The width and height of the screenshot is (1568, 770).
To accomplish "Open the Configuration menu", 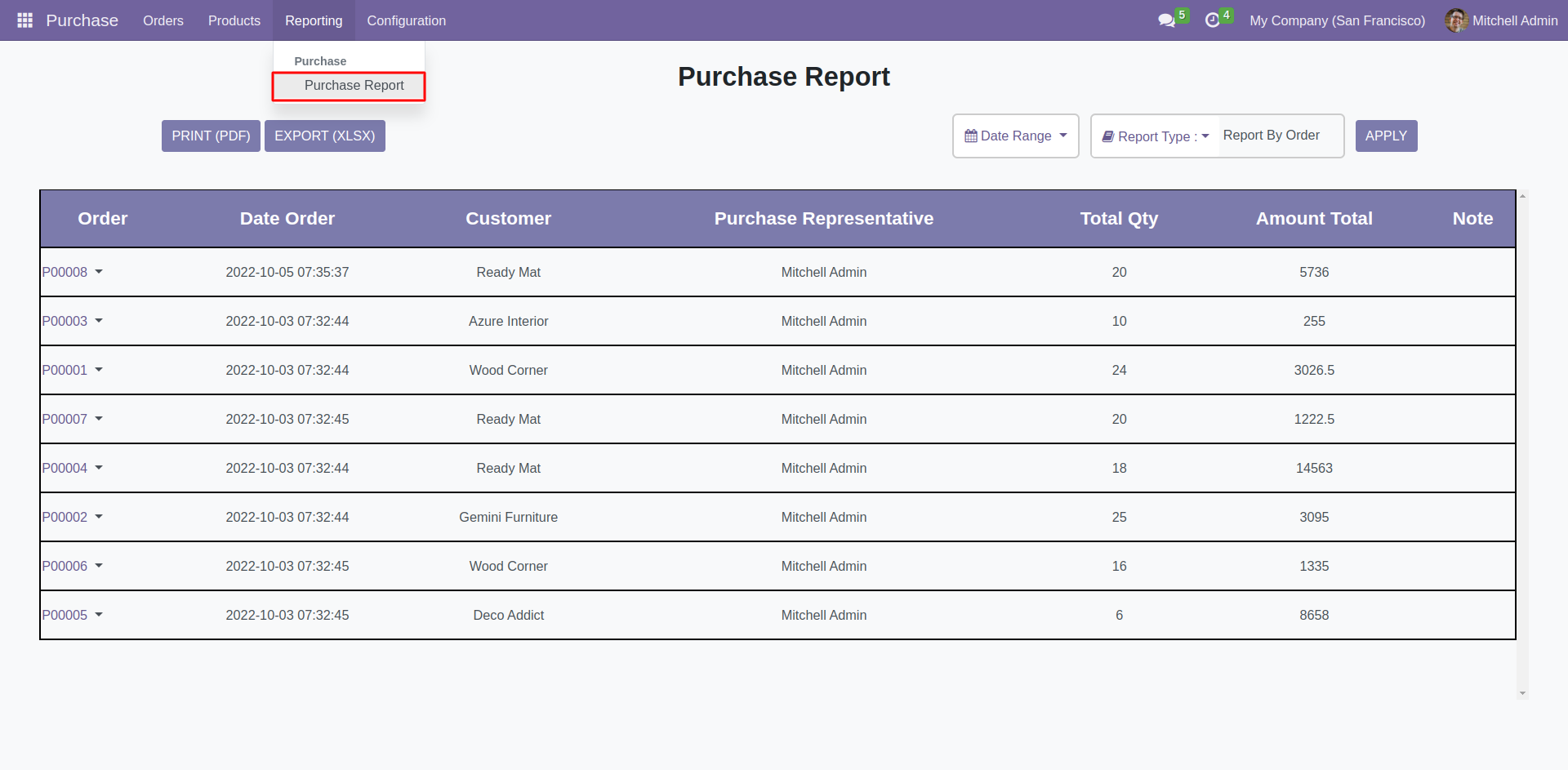I will [406, 20].
